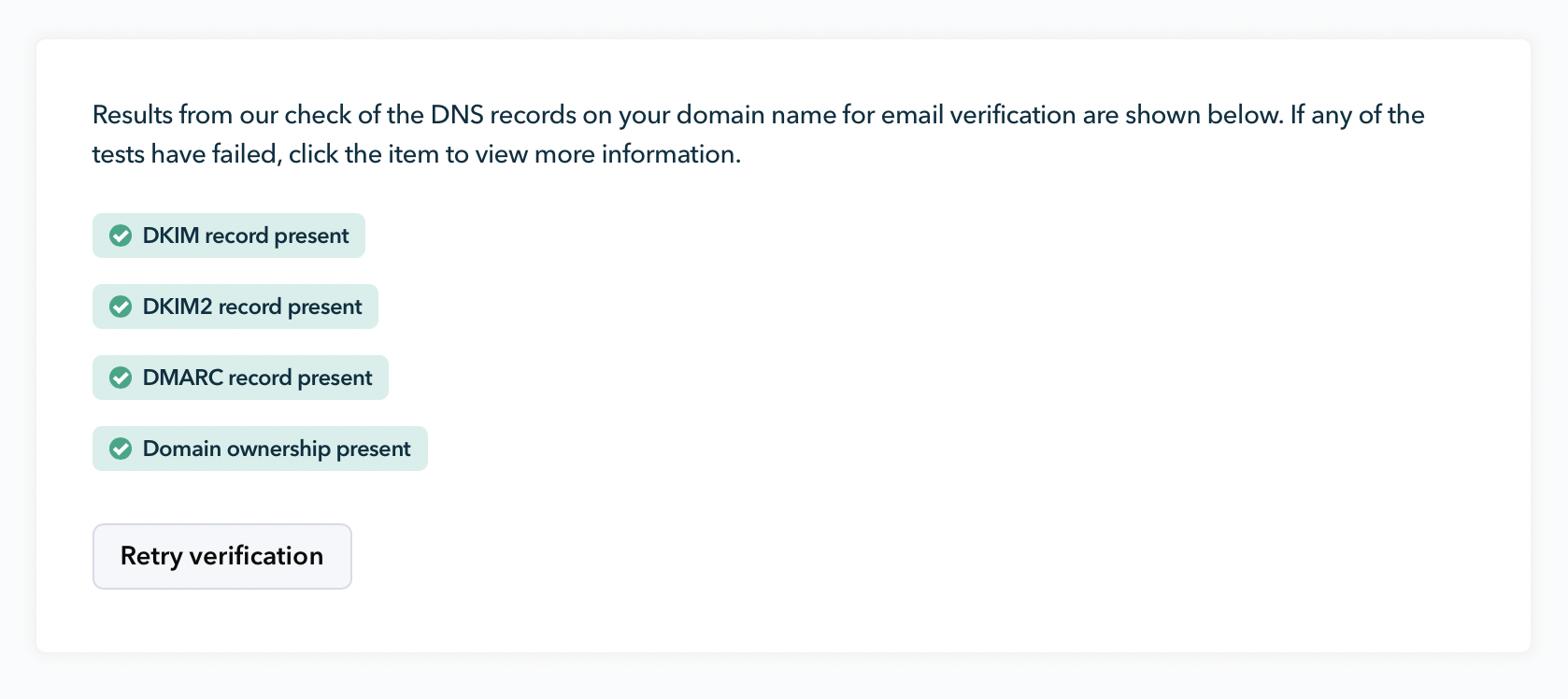
Task: Click the word "Results" starting the description
Action: (x=133, y=115)
